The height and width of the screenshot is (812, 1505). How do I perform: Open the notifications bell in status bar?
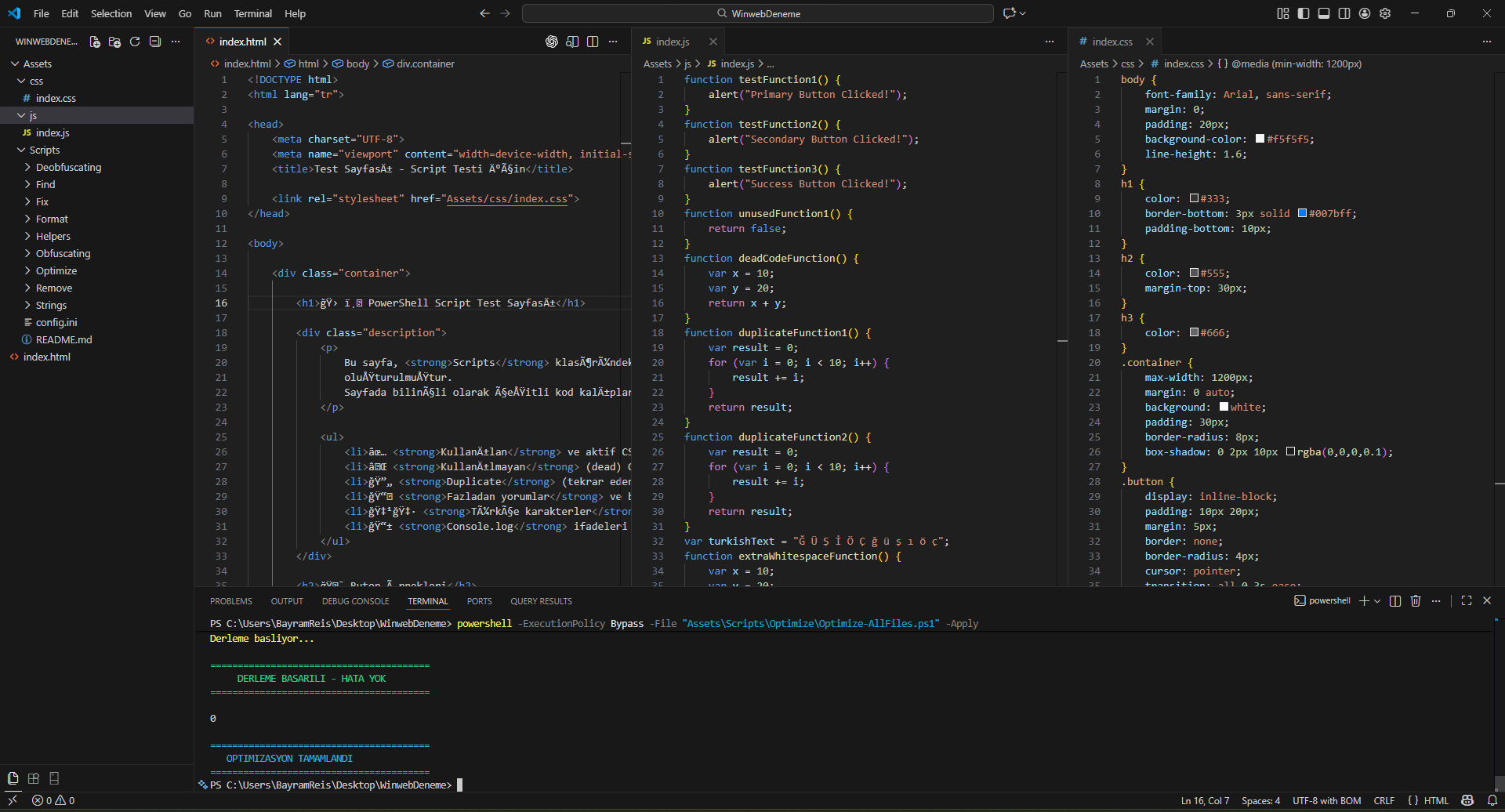pos(1492,800)
